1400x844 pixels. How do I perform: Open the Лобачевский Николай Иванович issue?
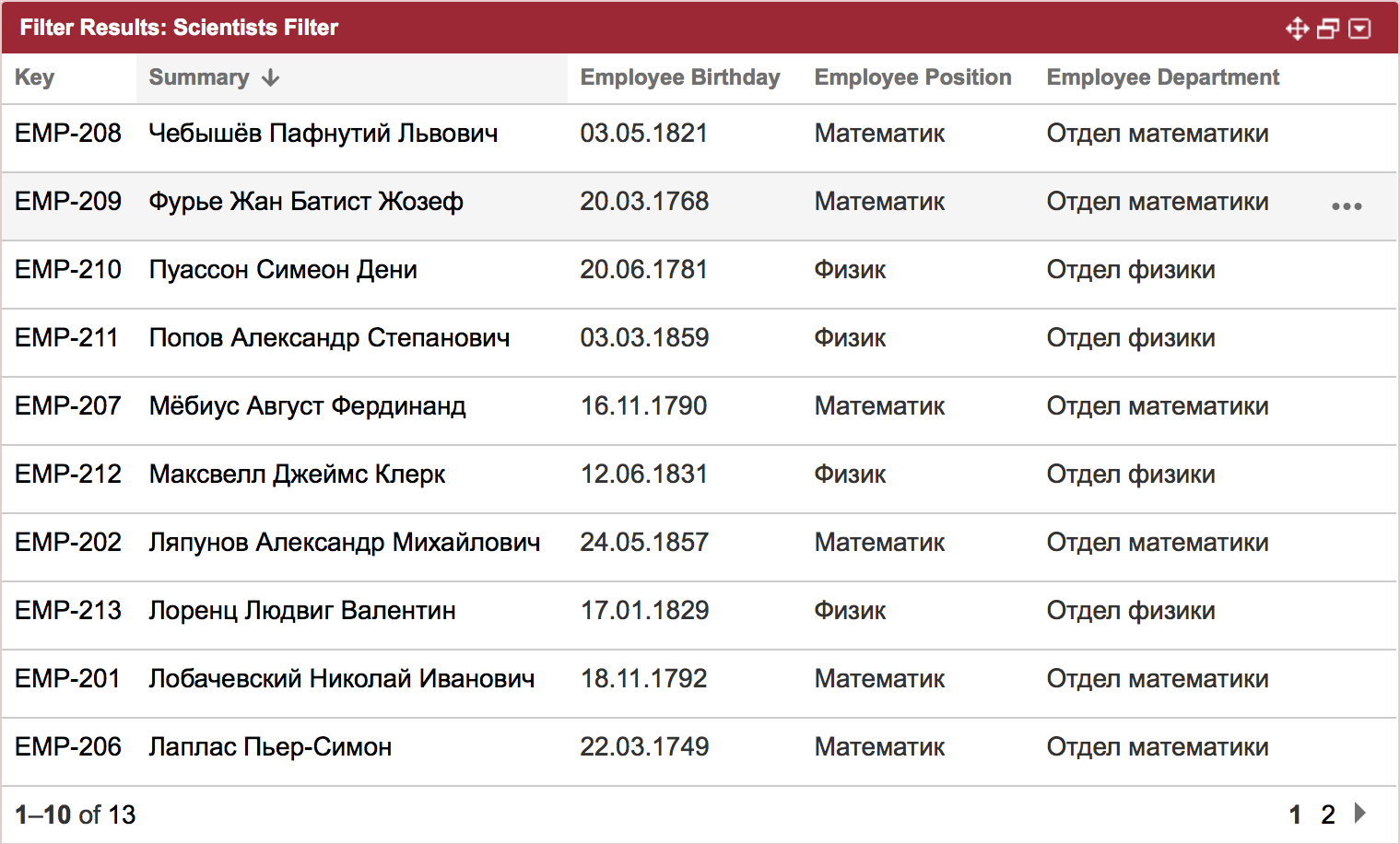tap(342, 678)
